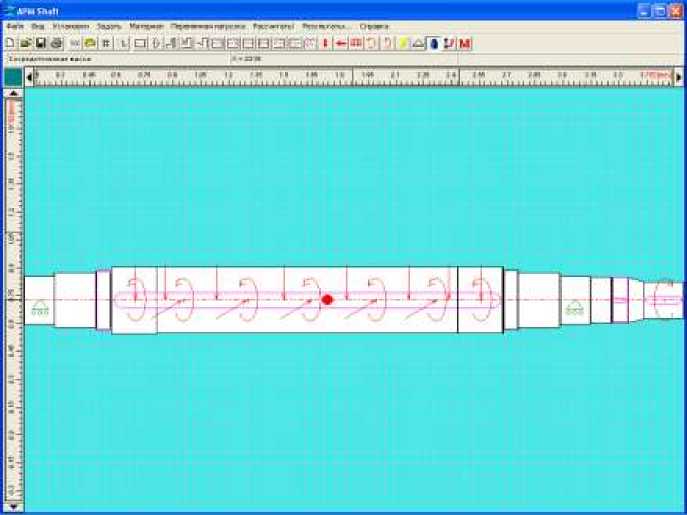
Task: Run the Рассчитать! calculation command
Action: click(x=273, y=26)
